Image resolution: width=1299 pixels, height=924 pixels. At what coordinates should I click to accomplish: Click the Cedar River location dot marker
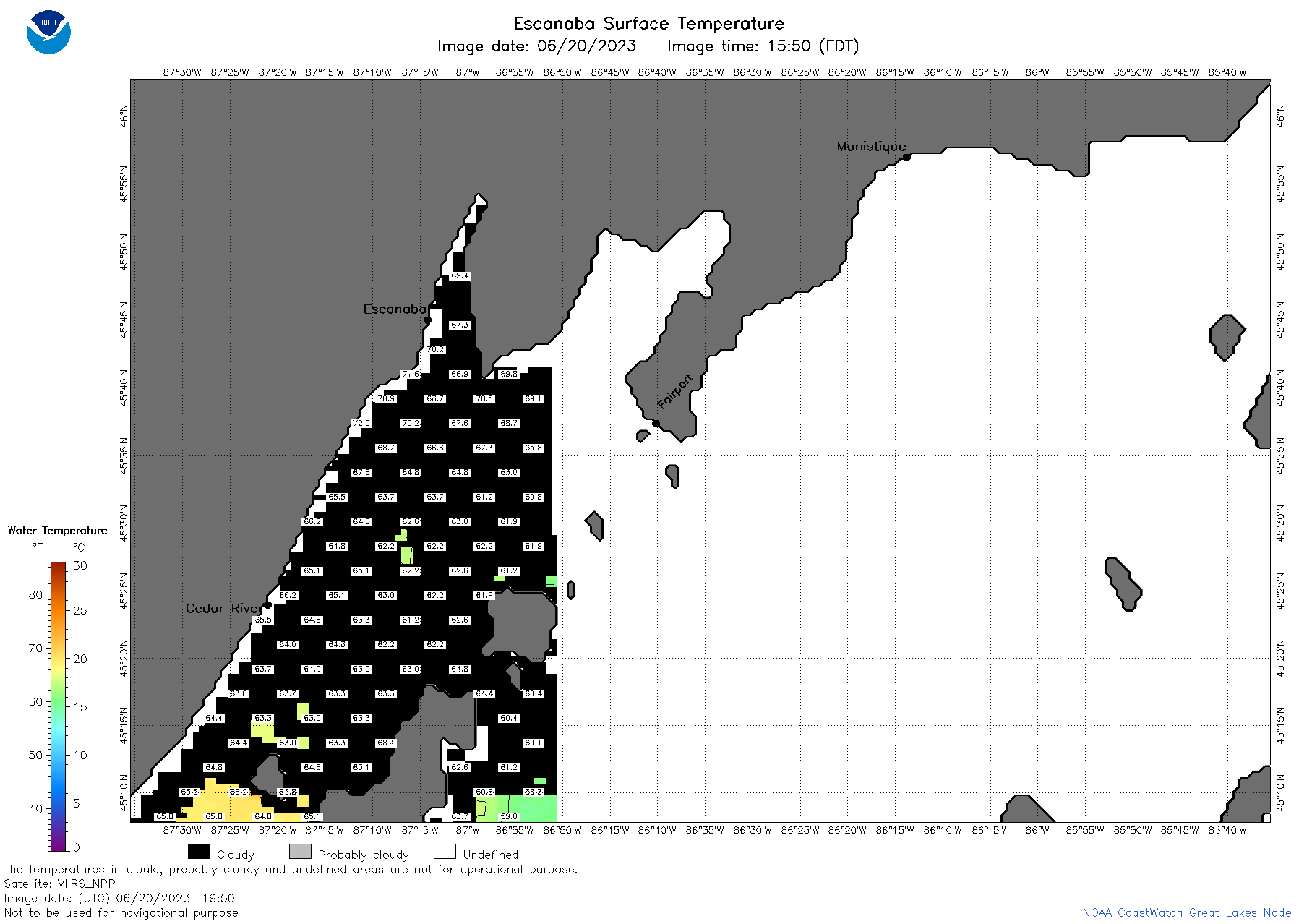point(267,604)
